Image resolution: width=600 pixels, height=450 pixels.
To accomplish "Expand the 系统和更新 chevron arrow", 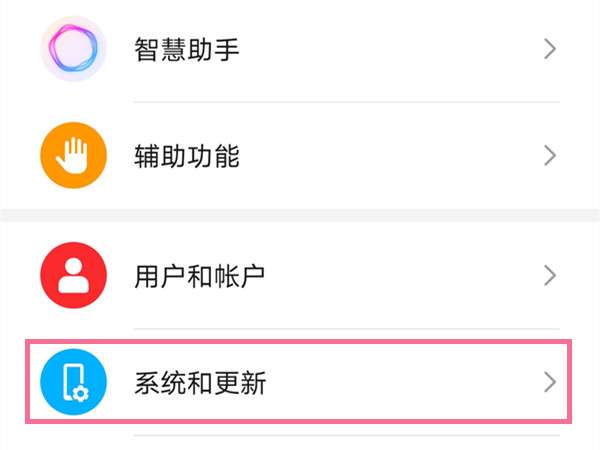I will pos(549,382).
